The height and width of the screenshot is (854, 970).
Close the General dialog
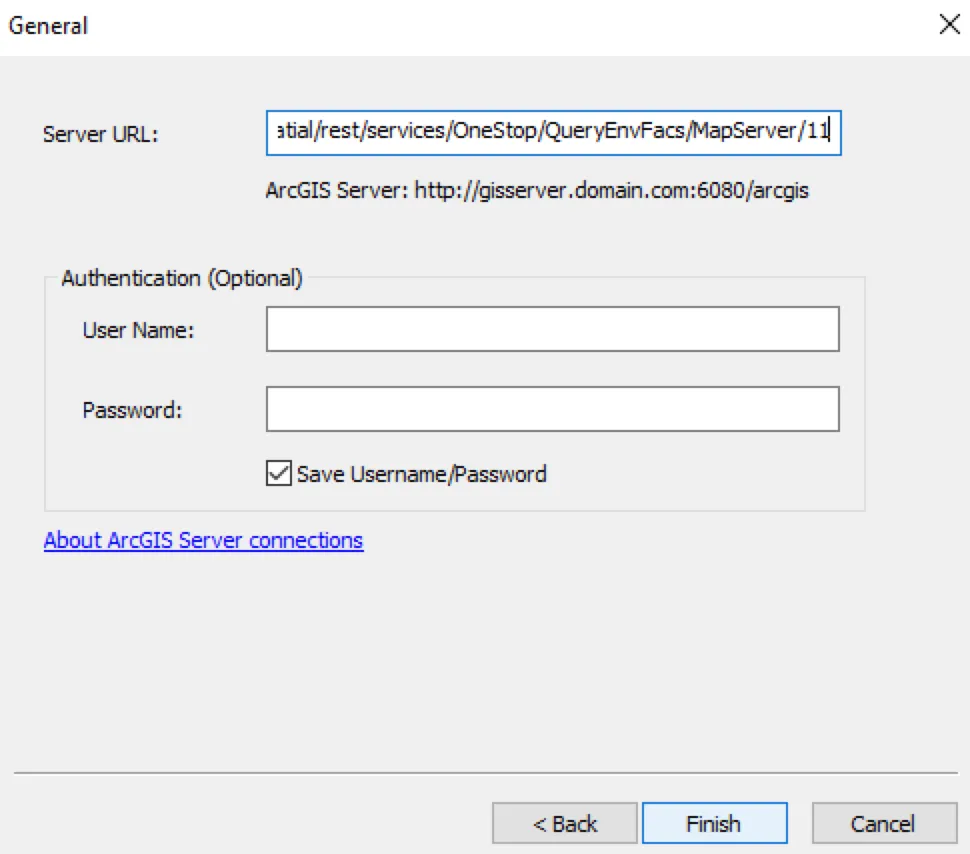click(x=948, y=24)
